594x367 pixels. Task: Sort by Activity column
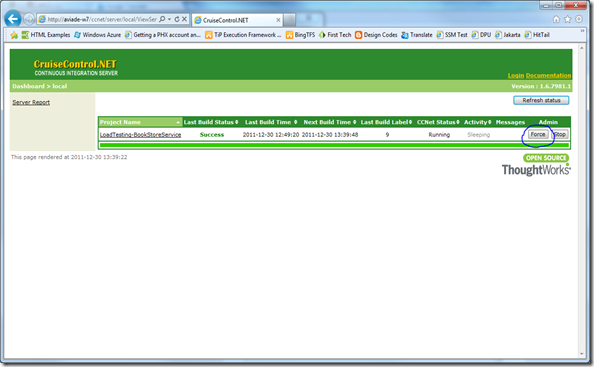pyautogui.click(x=477, y=122)
